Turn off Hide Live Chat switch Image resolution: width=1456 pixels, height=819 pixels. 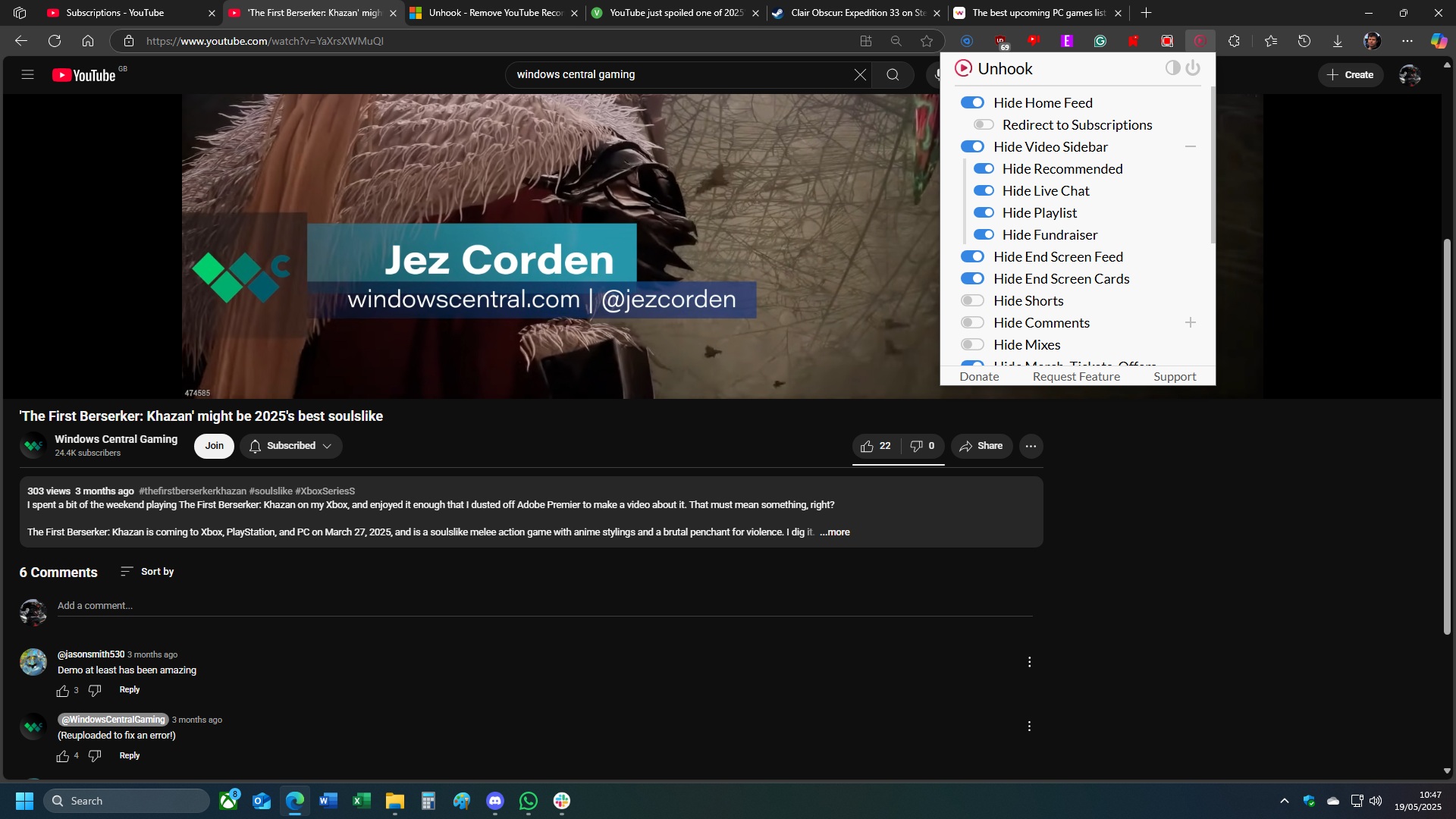point(984,190)
